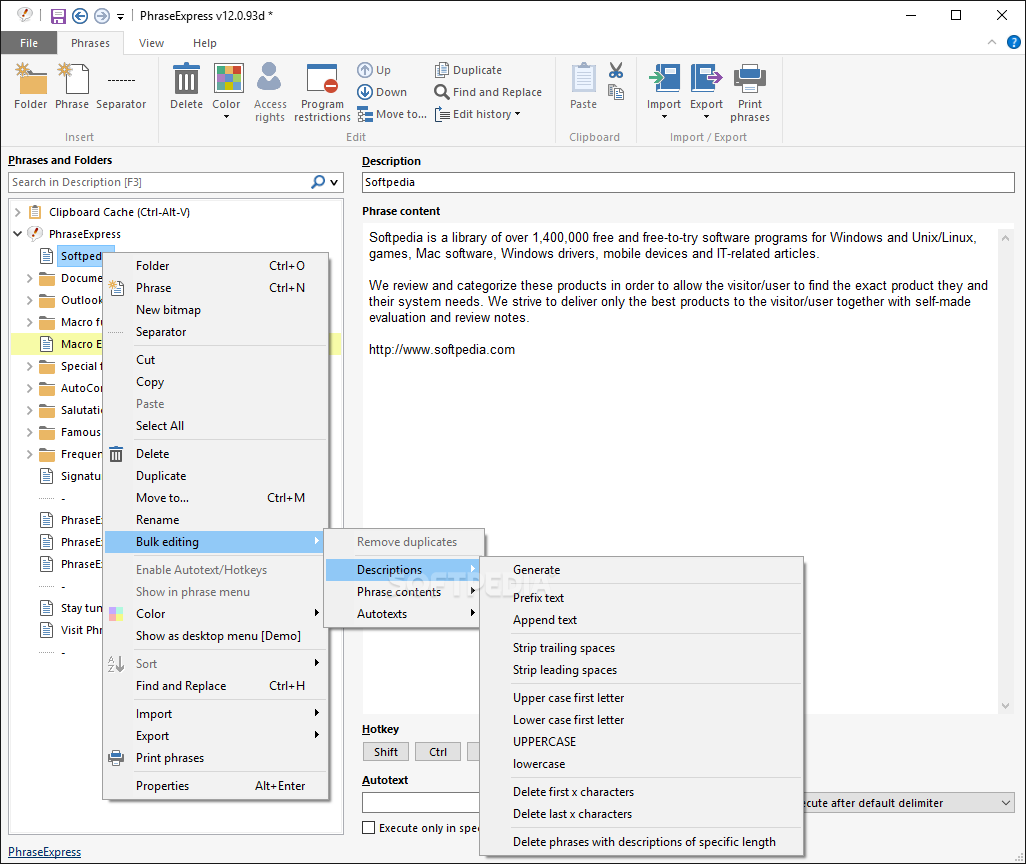Click the back arrow in title bar
This screenshot has width=1026, height=864.
point(80,16)
